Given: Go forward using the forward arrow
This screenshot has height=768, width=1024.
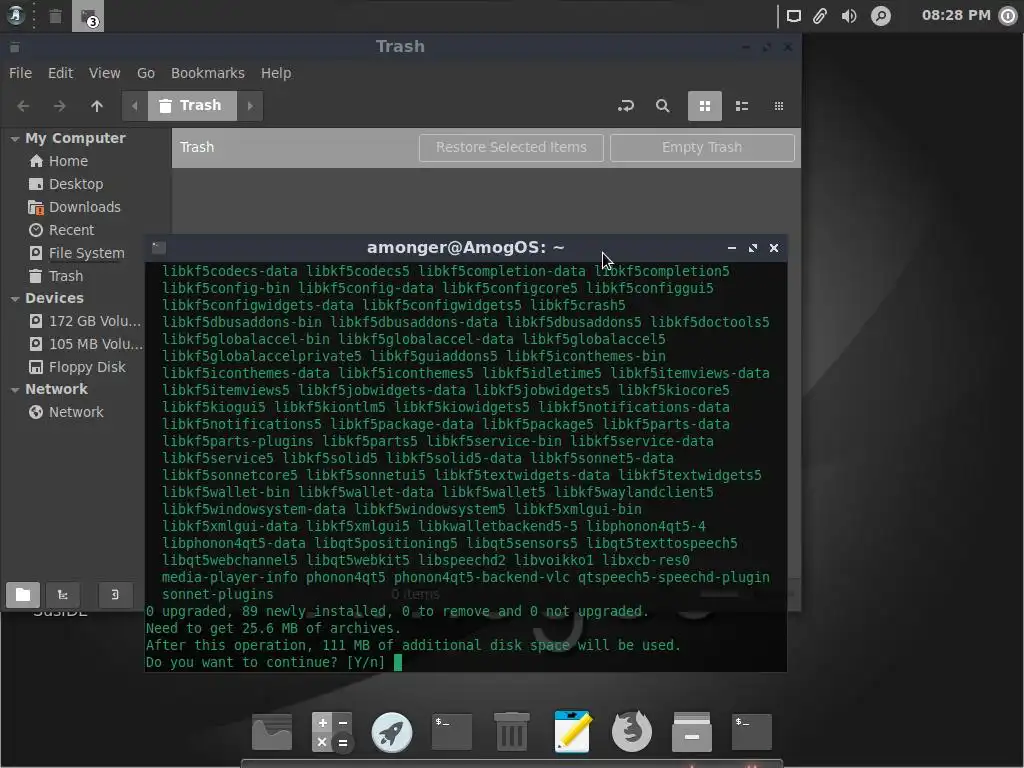Looking at the screenshot, I should pyautogui.click(x=59, y=106).
